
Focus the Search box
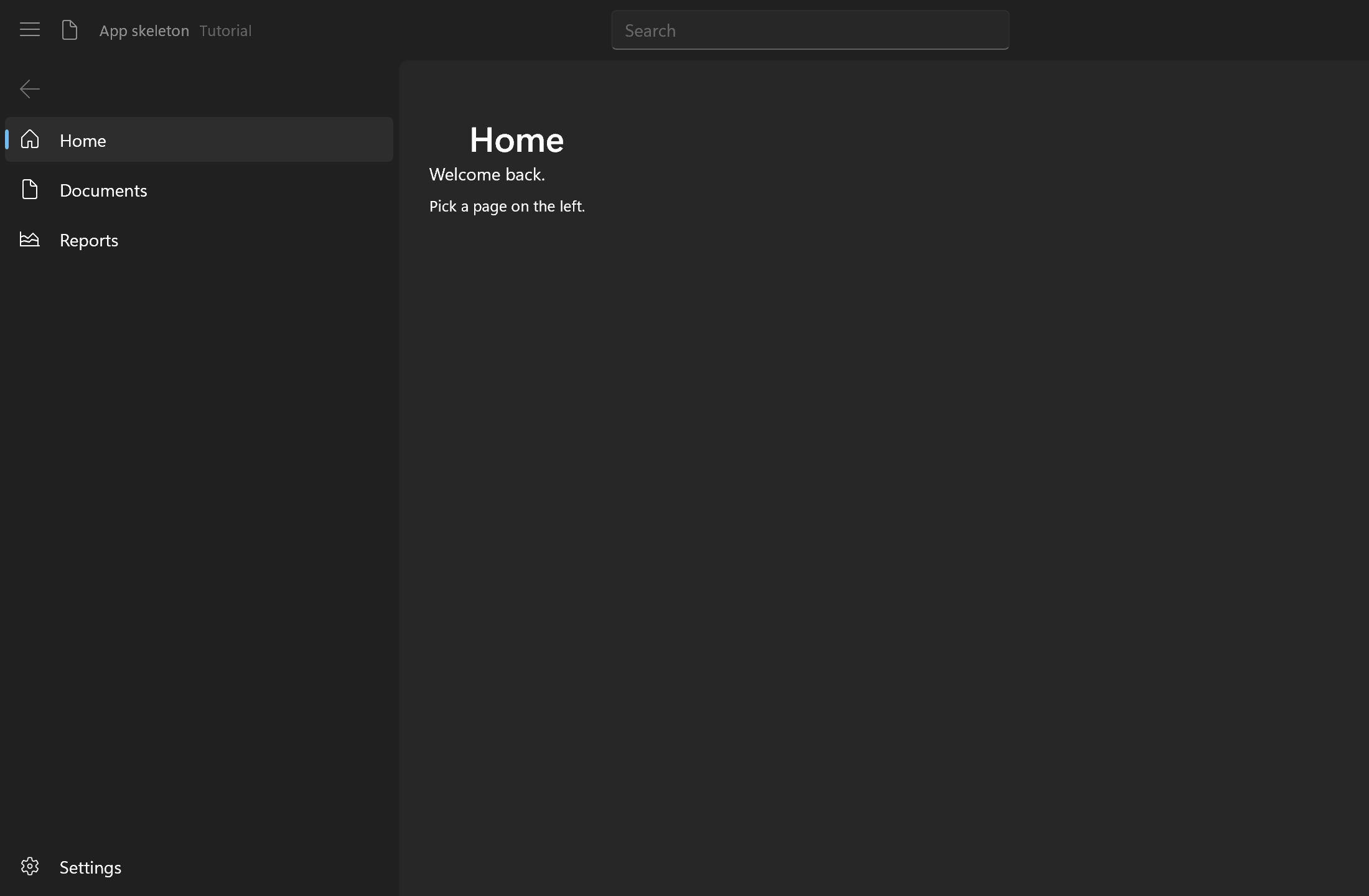(810, 30)
